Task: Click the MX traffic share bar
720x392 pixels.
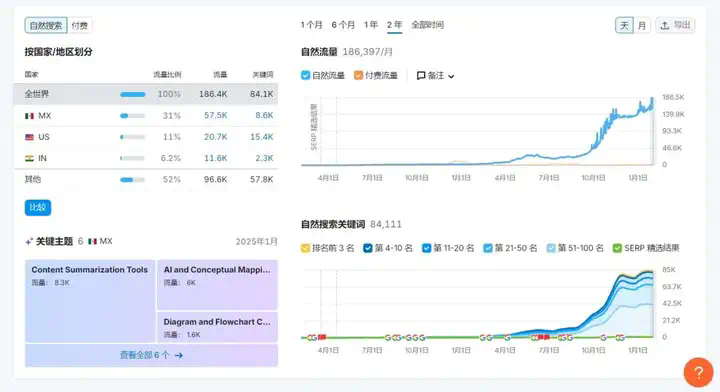Action: [x=133, y=116]
